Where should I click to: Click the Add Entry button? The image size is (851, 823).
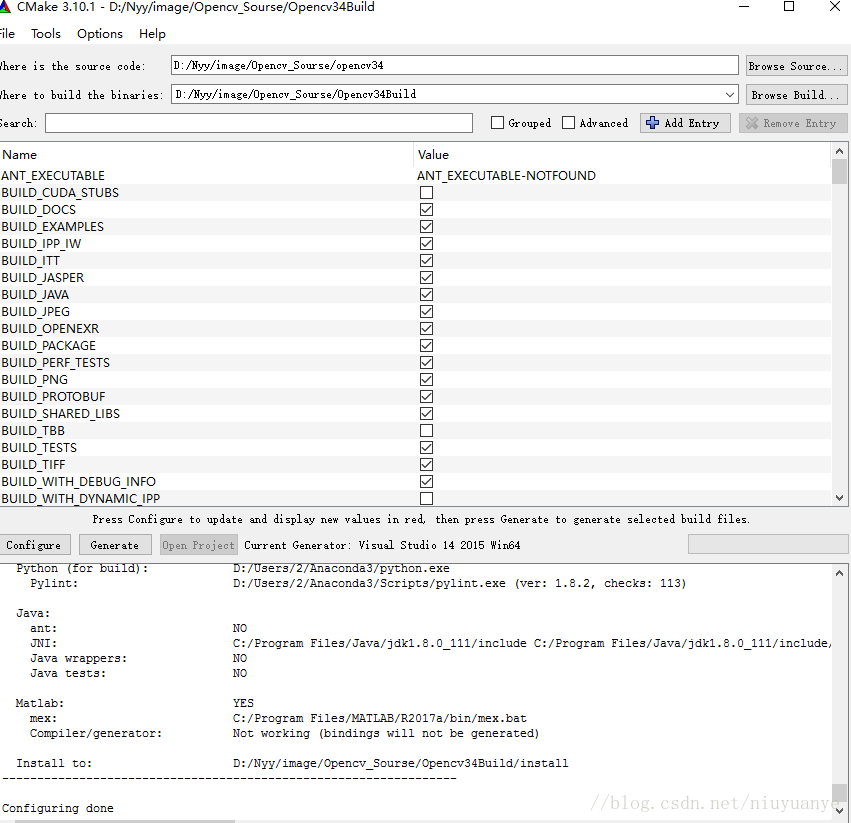tap(685, 123)
